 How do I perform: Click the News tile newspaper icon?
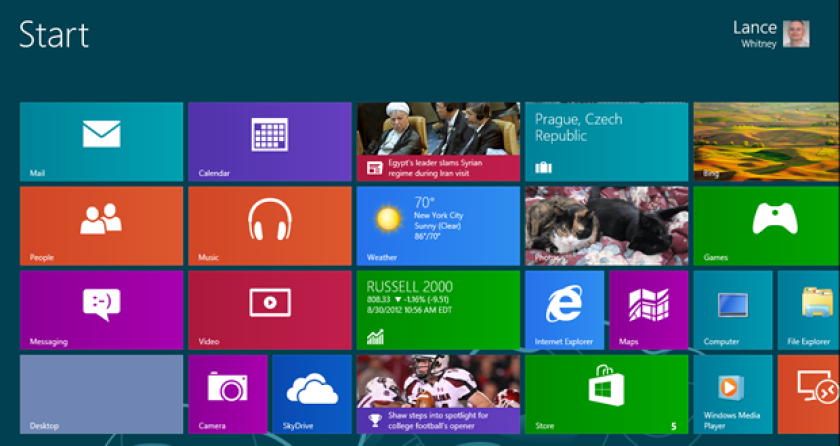[x=374, y=168]
